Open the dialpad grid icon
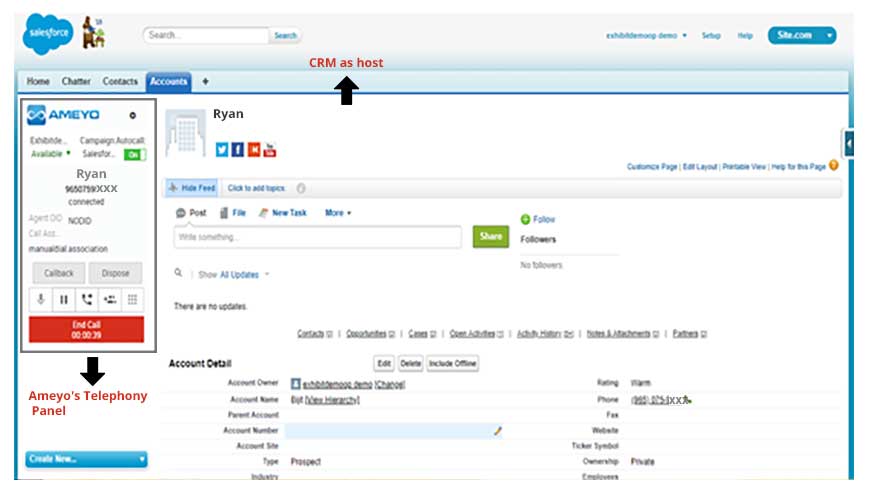The height and width of the screenshot is (493, 879). [x=133, y=299]
